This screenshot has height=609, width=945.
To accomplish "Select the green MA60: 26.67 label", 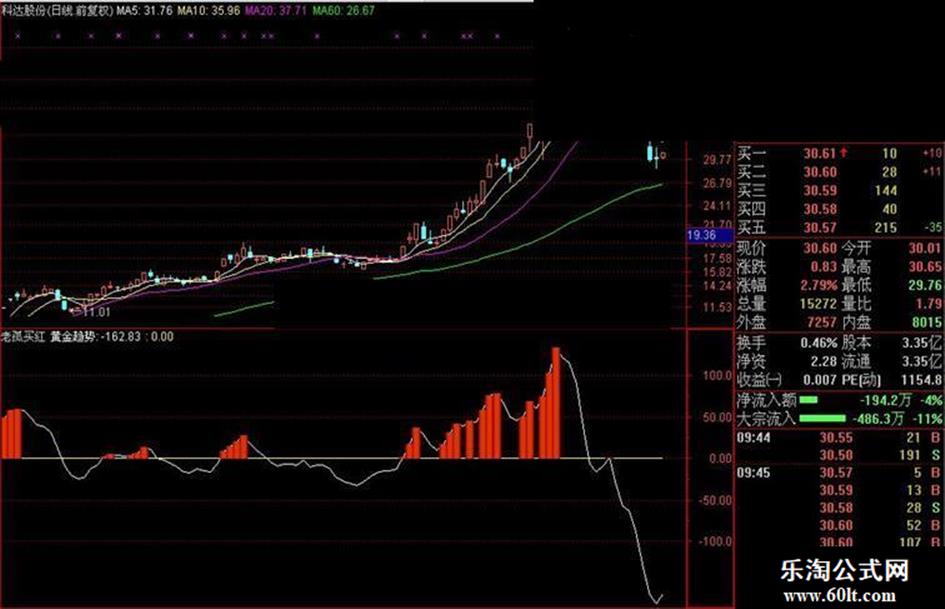I will [x=344, y=10].
